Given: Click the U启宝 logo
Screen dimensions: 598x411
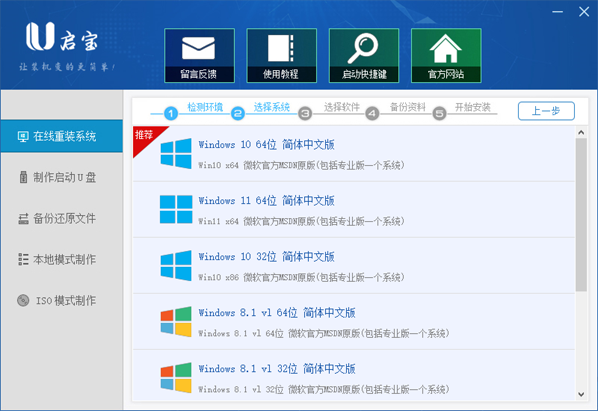Looking at the screenshot, I should [x=62, y=37].
